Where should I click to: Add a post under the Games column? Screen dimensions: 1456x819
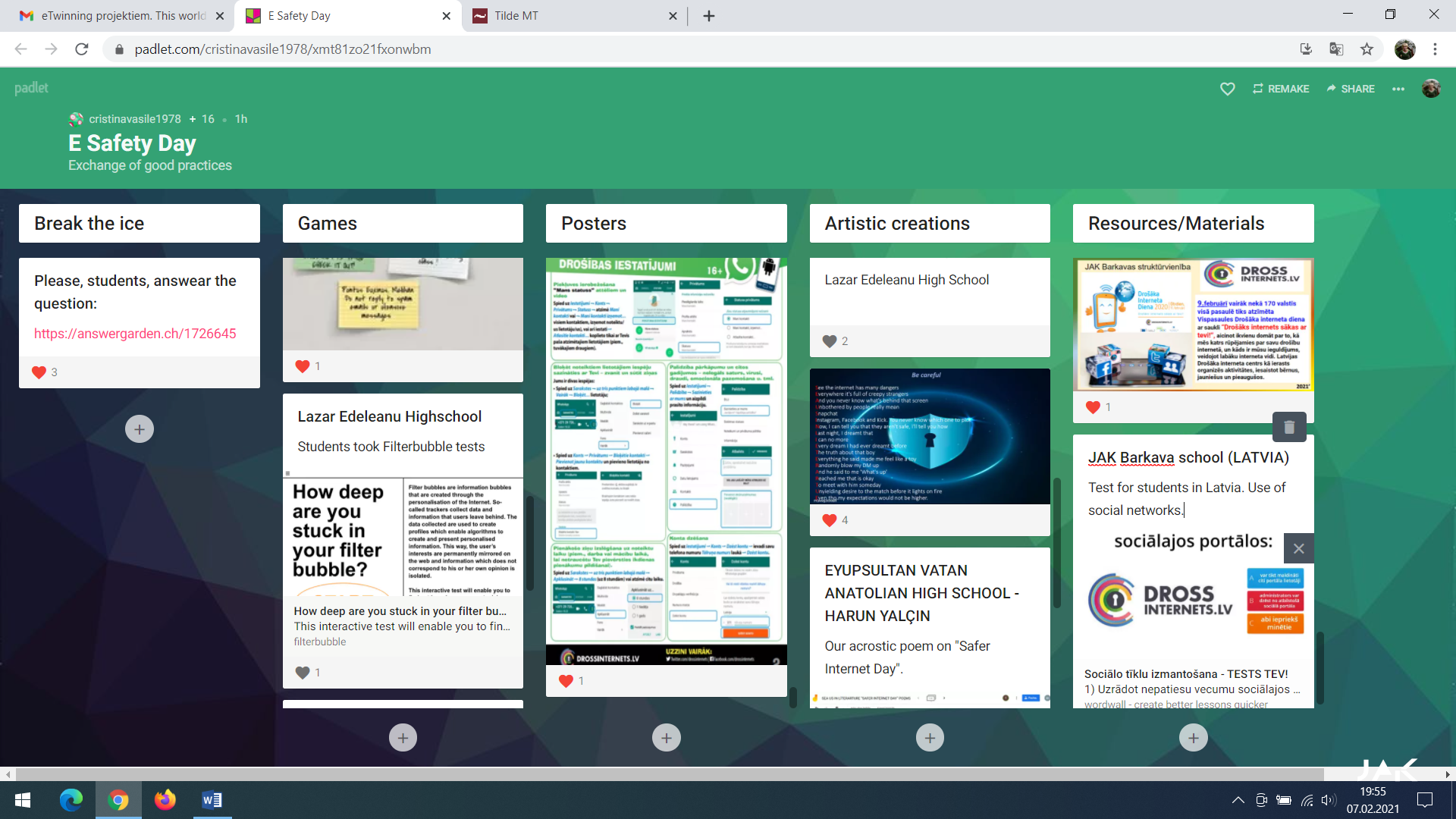pyautogui.click(x=403, y=738)
